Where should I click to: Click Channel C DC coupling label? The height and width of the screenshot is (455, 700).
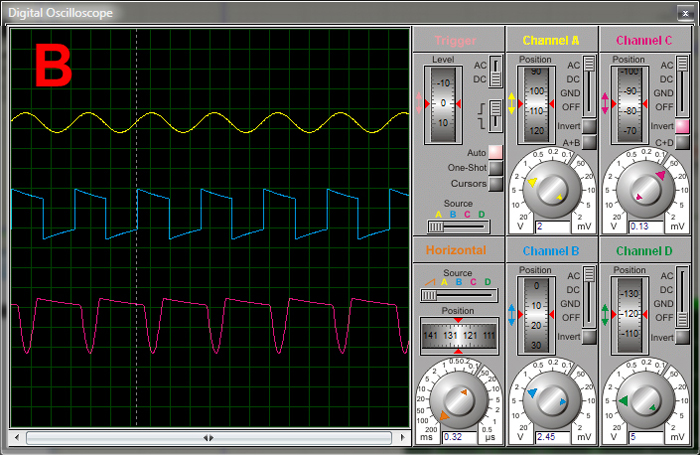[666, 79]
